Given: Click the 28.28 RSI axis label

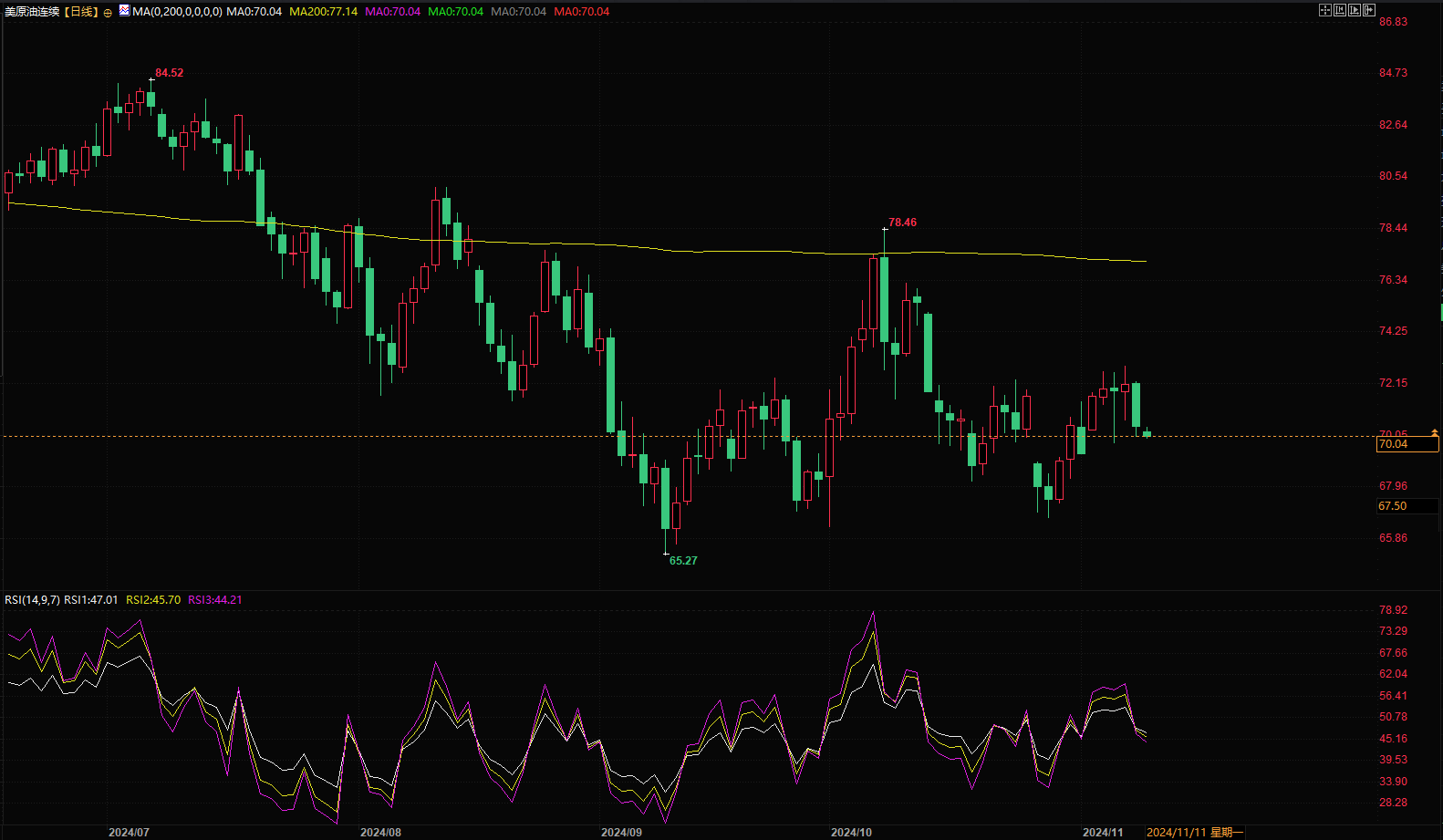Looking at the screenshot, I should click(1393, 803).
